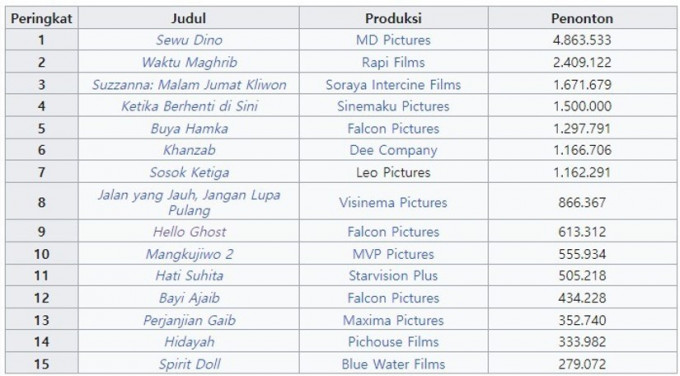
Task: Select the Hati Suhita link
Action: click(189, 275)
